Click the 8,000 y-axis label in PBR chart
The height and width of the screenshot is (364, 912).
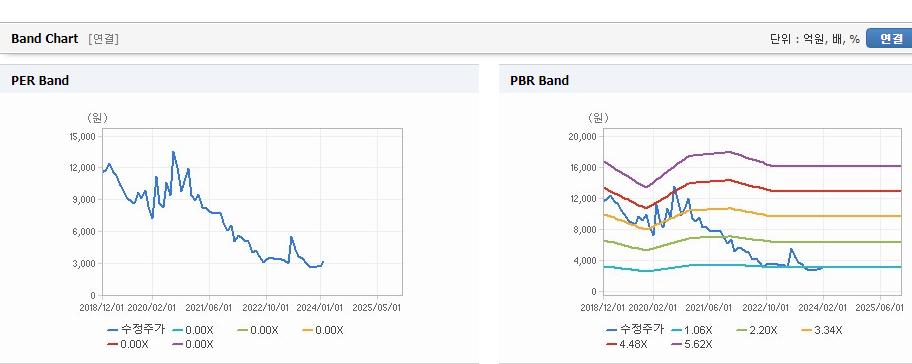pyautogui.click(x=585, y=230)
